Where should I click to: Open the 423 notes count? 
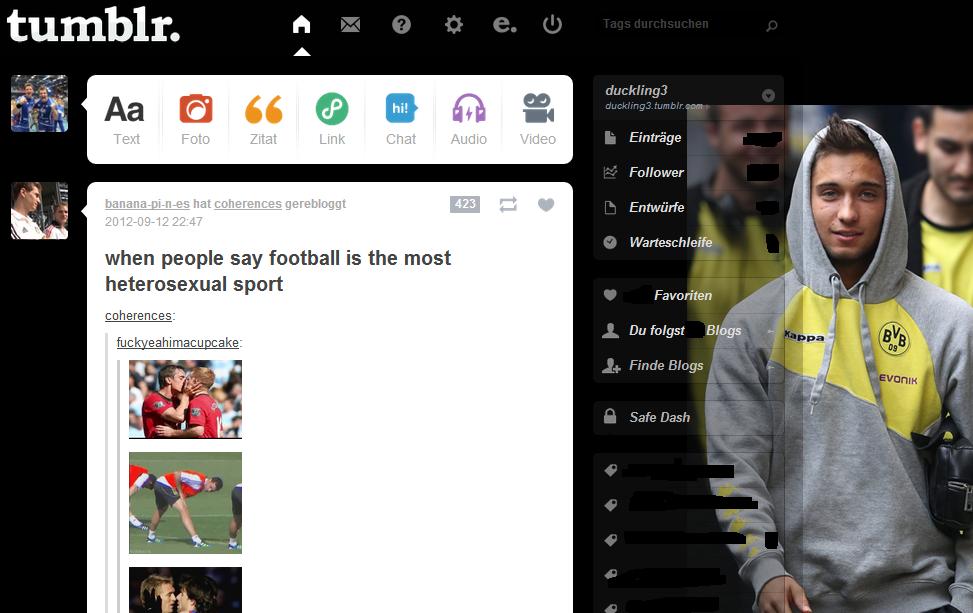[x=465, y=204]
